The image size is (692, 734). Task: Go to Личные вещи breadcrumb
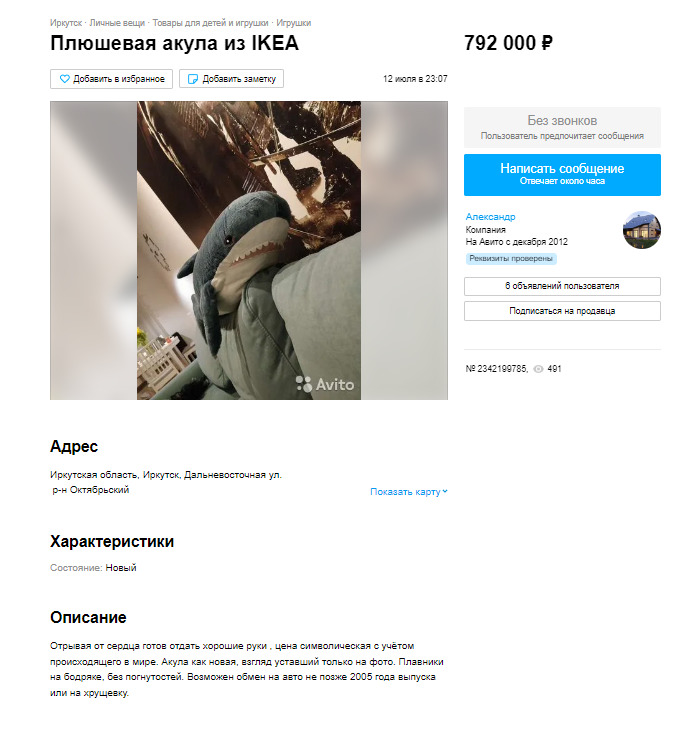[117, 23]
